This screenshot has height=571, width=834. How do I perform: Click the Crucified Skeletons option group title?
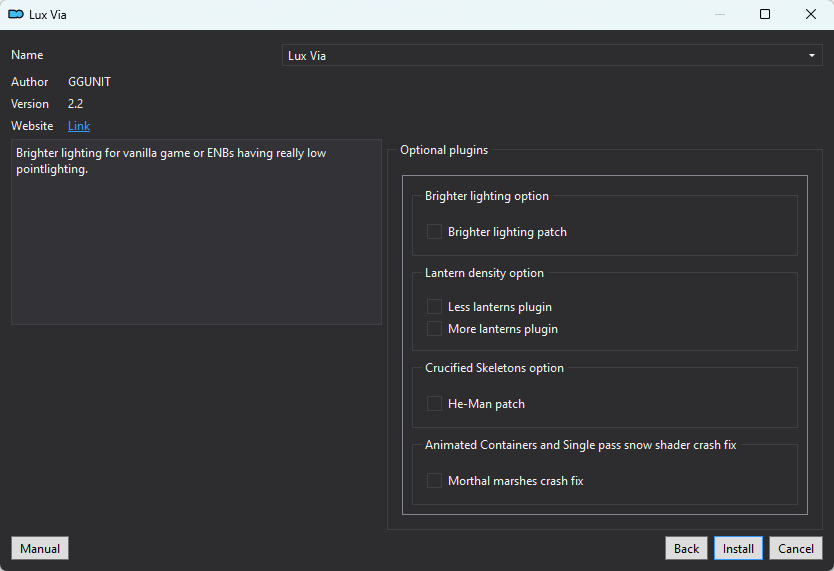[494, 368]
